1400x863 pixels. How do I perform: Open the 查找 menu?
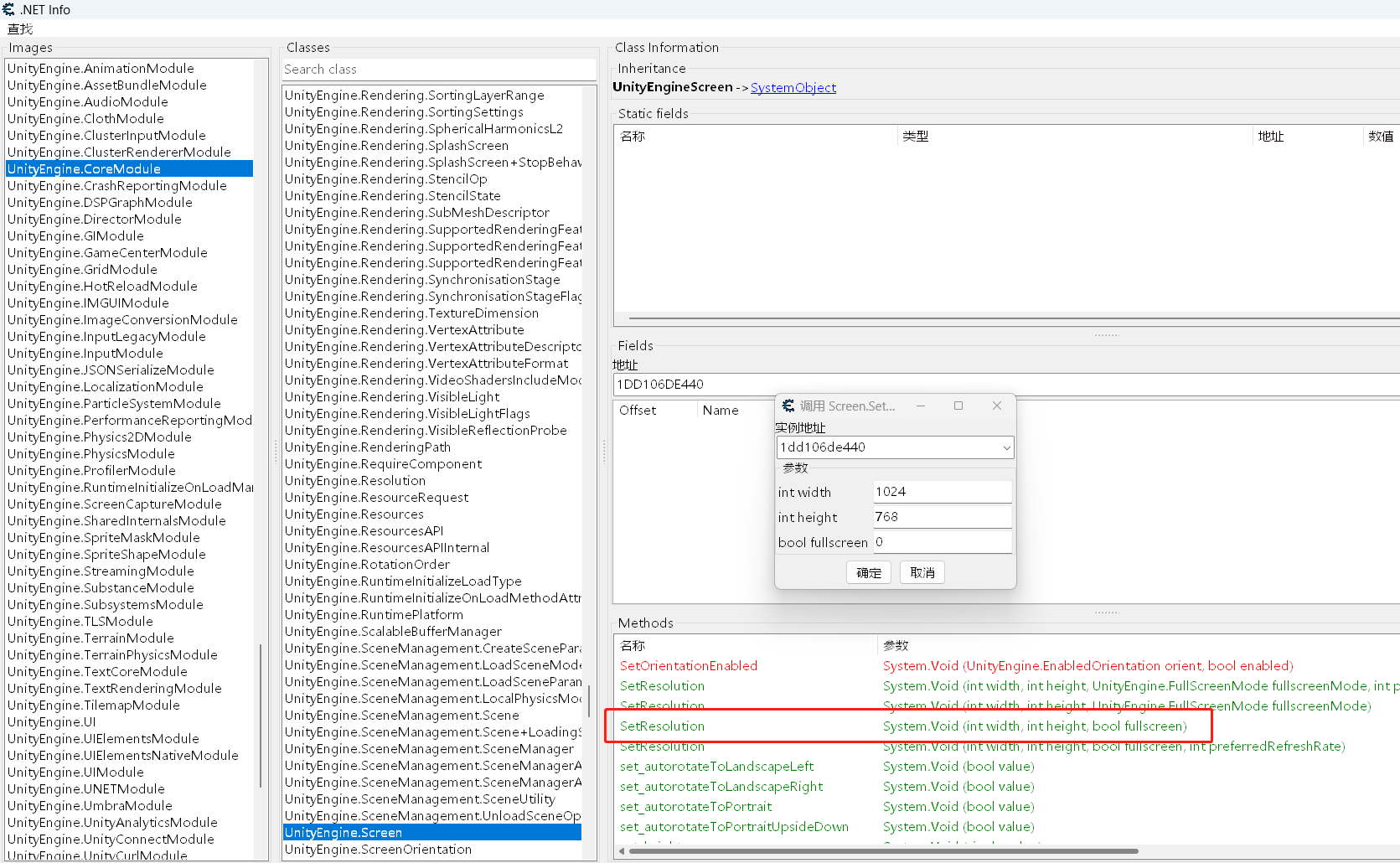point(20,28)
